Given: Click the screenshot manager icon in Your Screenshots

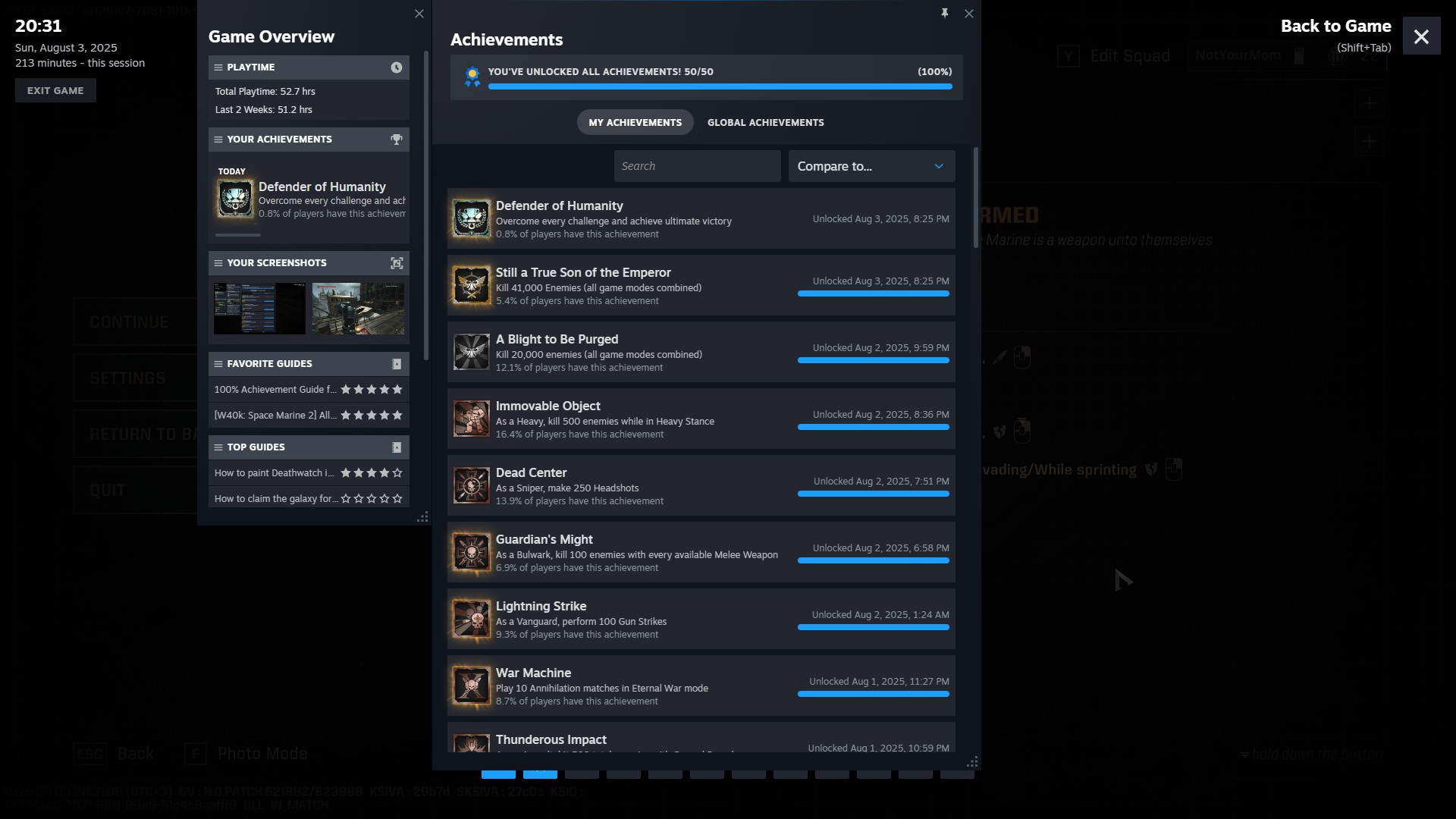Looking at the screenshot, I should point(396,263).
